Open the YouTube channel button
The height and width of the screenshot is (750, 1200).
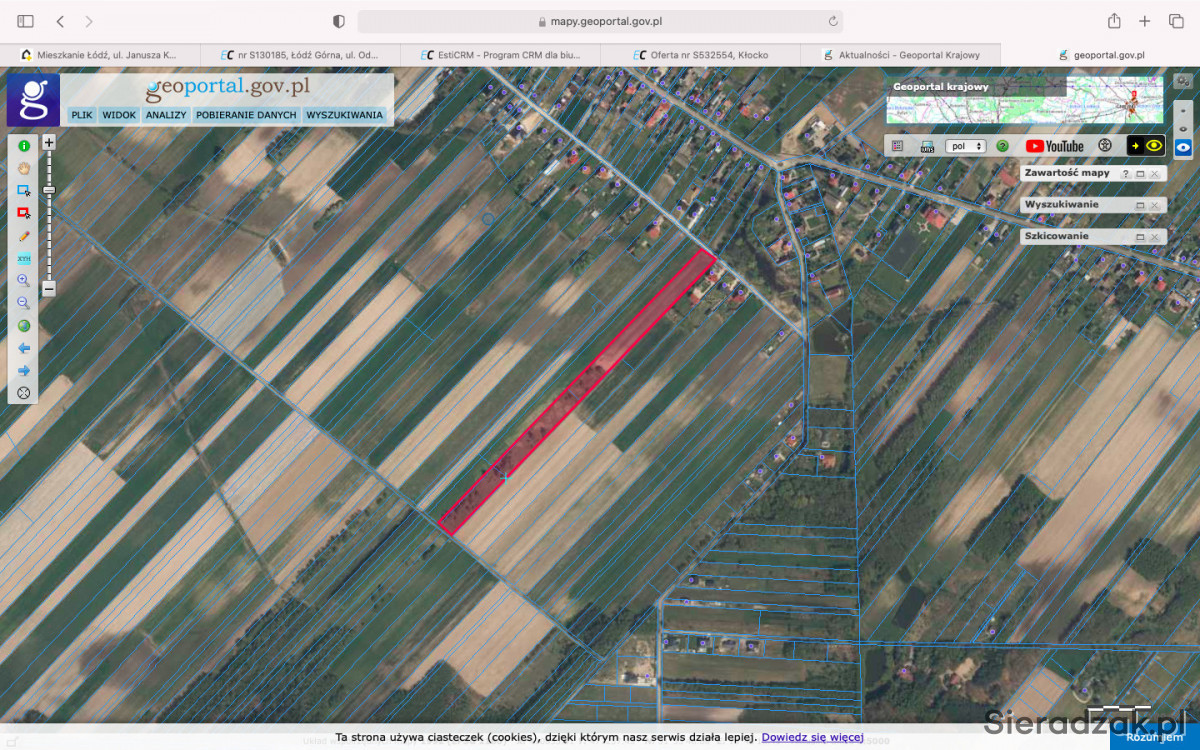tap(1055, 146)
